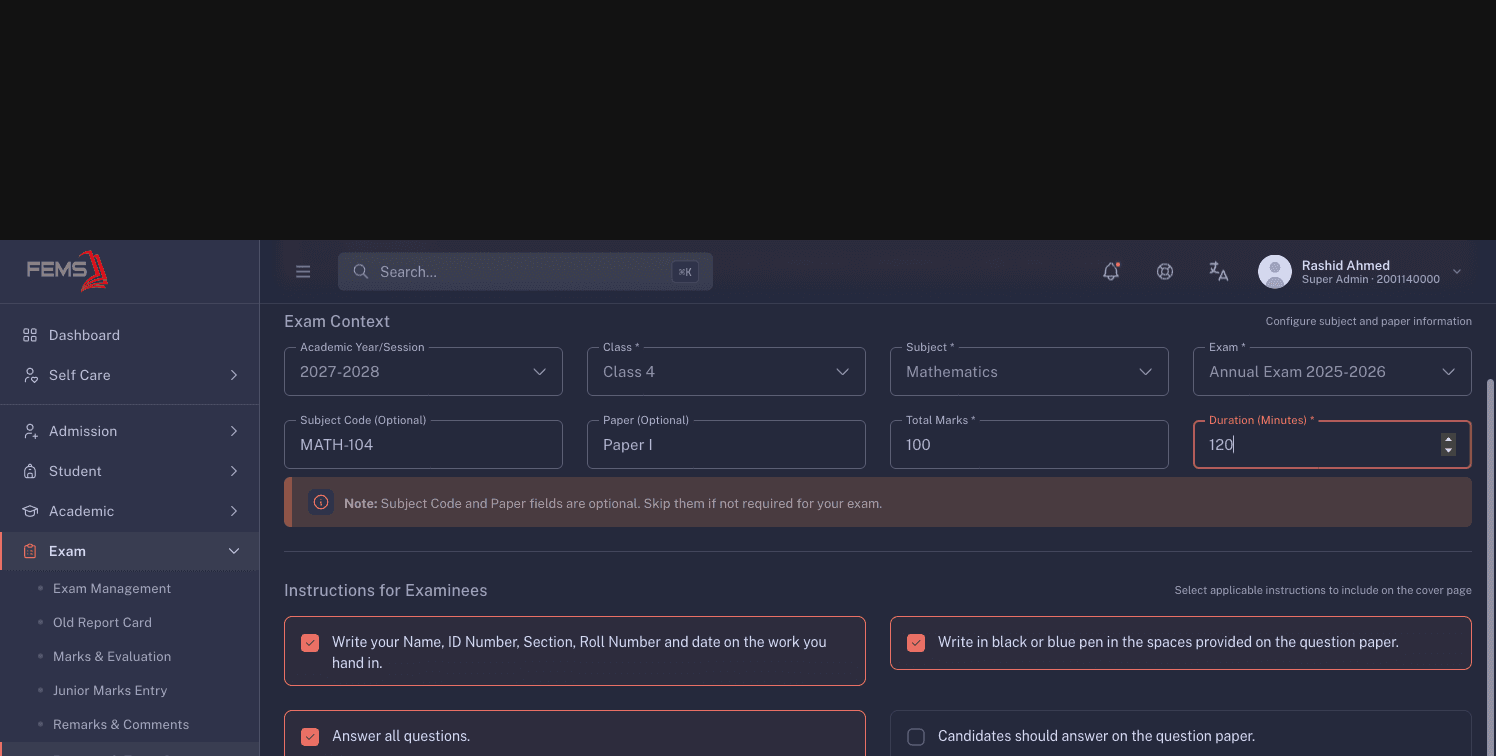Expand the Admission submenu chevron

234,431
